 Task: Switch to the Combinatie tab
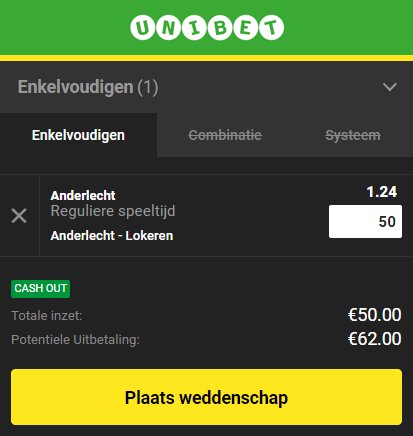(225, 135)
